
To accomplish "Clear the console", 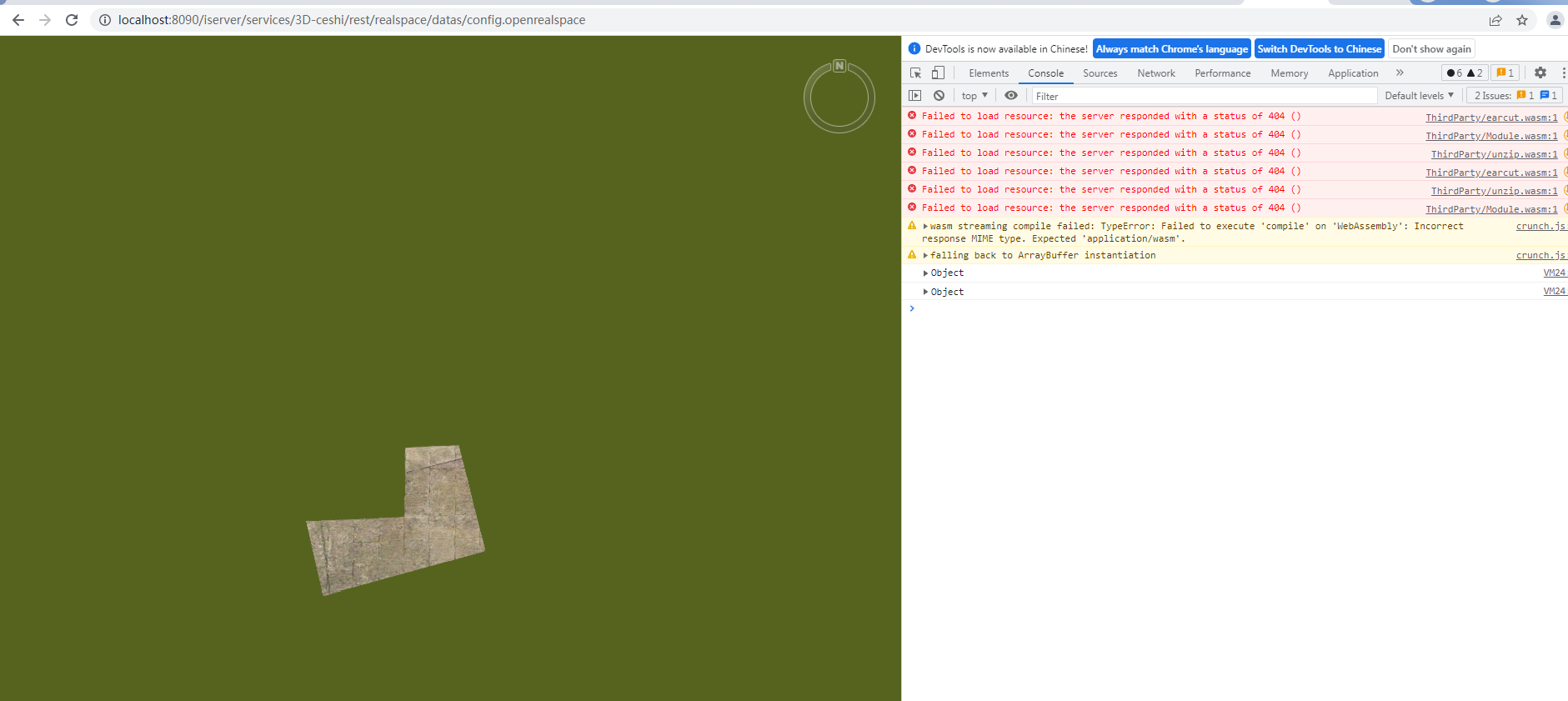I will [x=939, y=96].
